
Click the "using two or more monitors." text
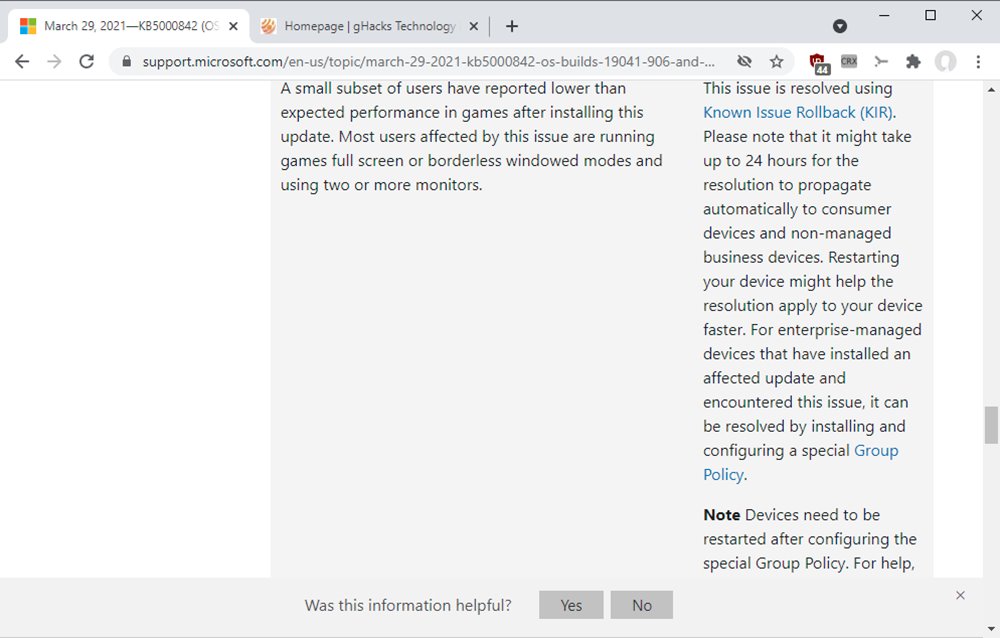(381, 185)
